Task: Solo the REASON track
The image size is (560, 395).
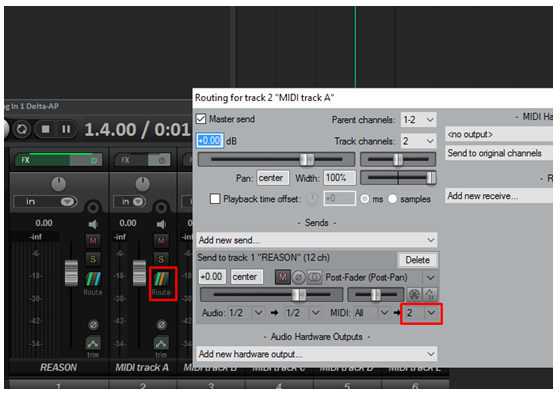Action: (93, 259)
